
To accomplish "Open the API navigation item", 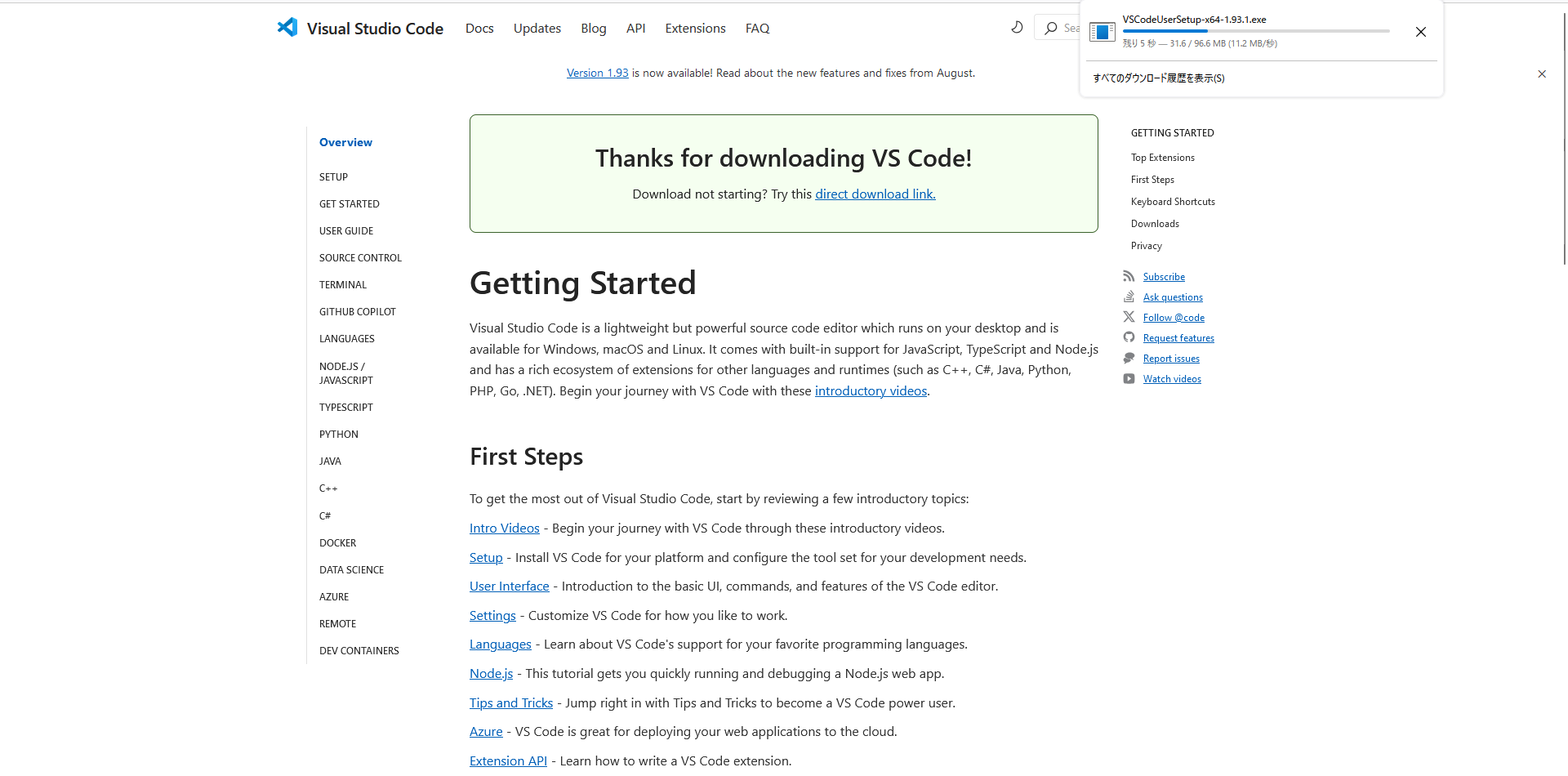I will tap(635, 28).
